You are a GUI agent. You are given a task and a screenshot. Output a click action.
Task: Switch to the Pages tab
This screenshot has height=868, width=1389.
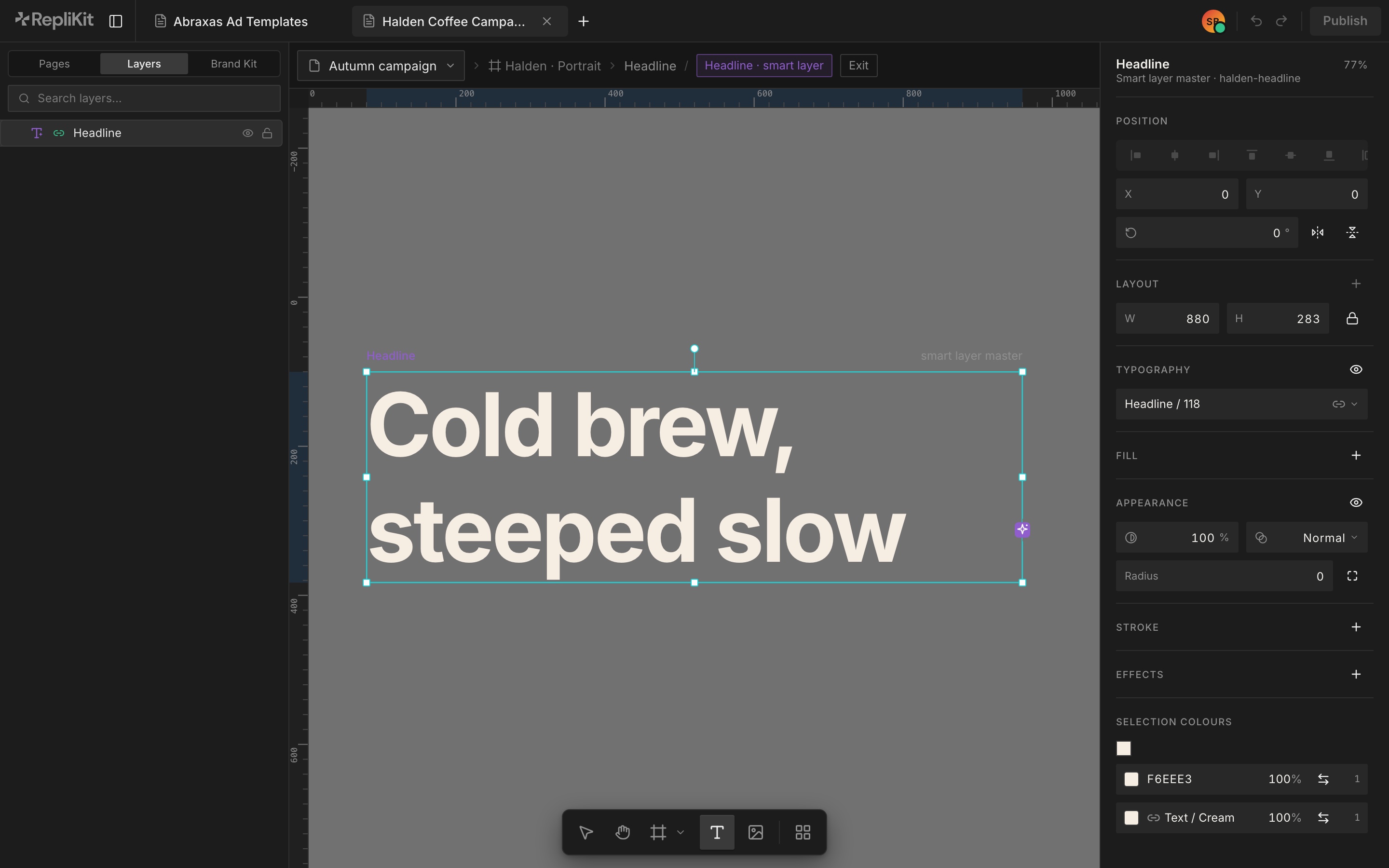54,64
